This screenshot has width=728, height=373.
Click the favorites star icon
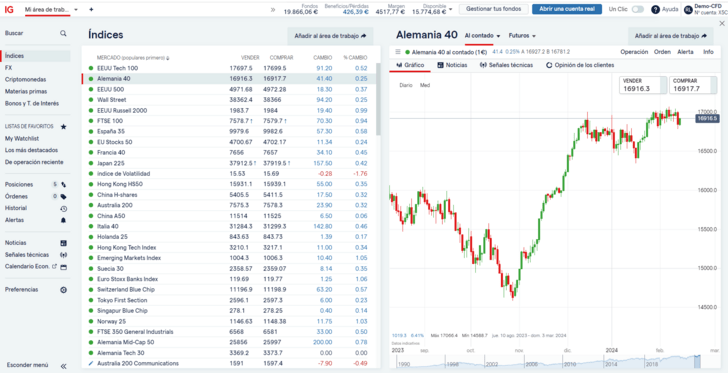64,126
